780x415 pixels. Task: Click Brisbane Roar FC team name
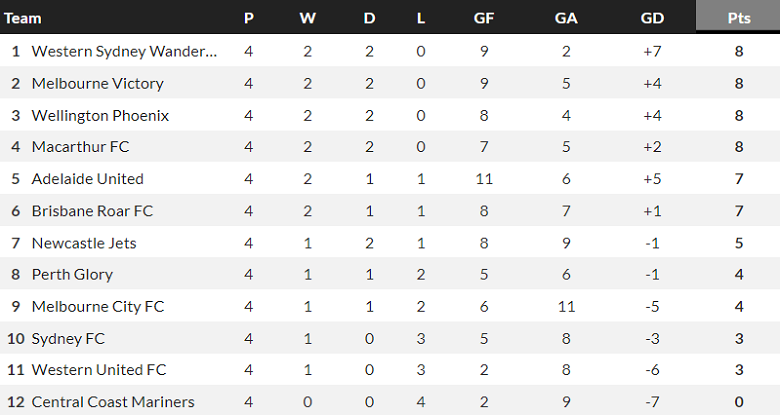pos(92,211)
